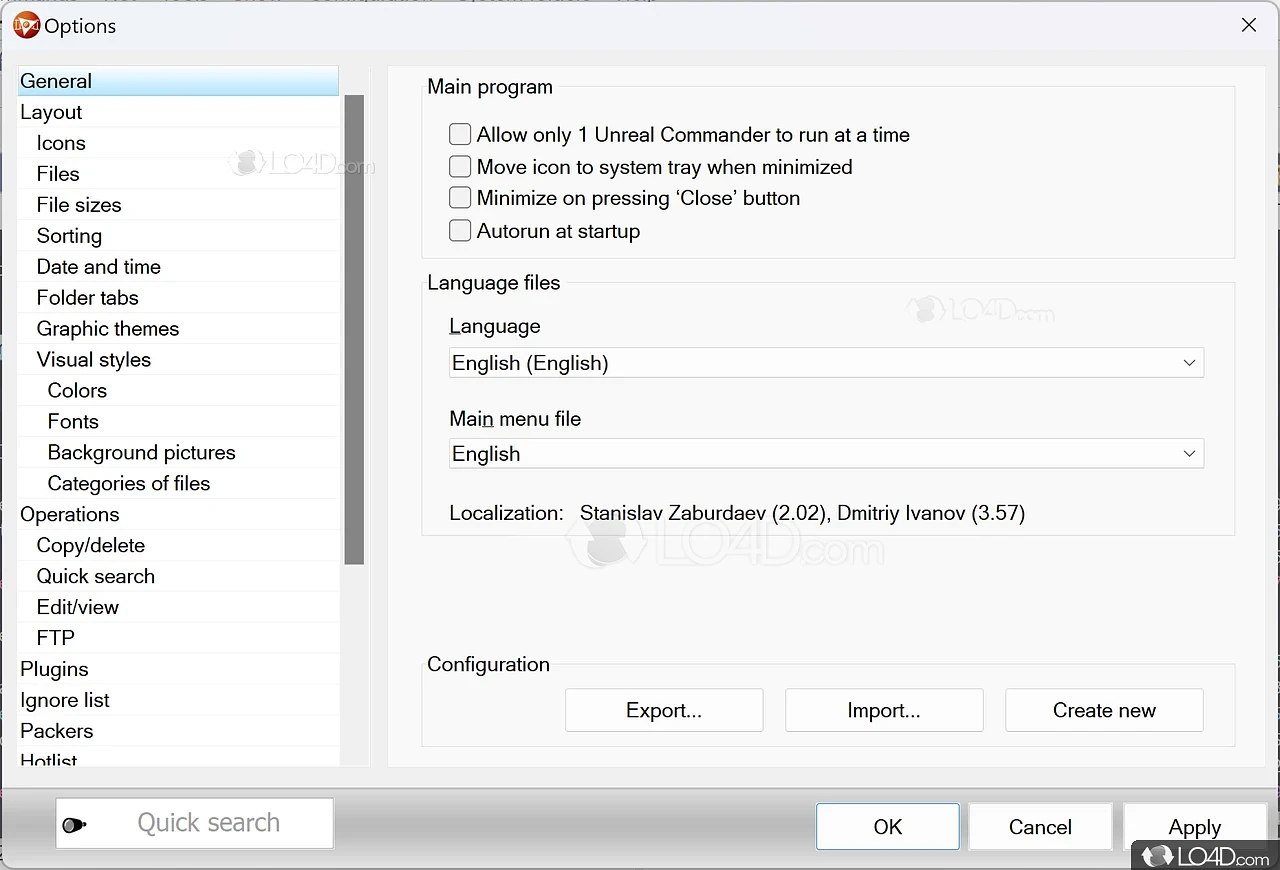This screenshot has width=1280, height=870.
Task: Go to File sizes settings
Action: pyautogui.click(x=178, y=205)
